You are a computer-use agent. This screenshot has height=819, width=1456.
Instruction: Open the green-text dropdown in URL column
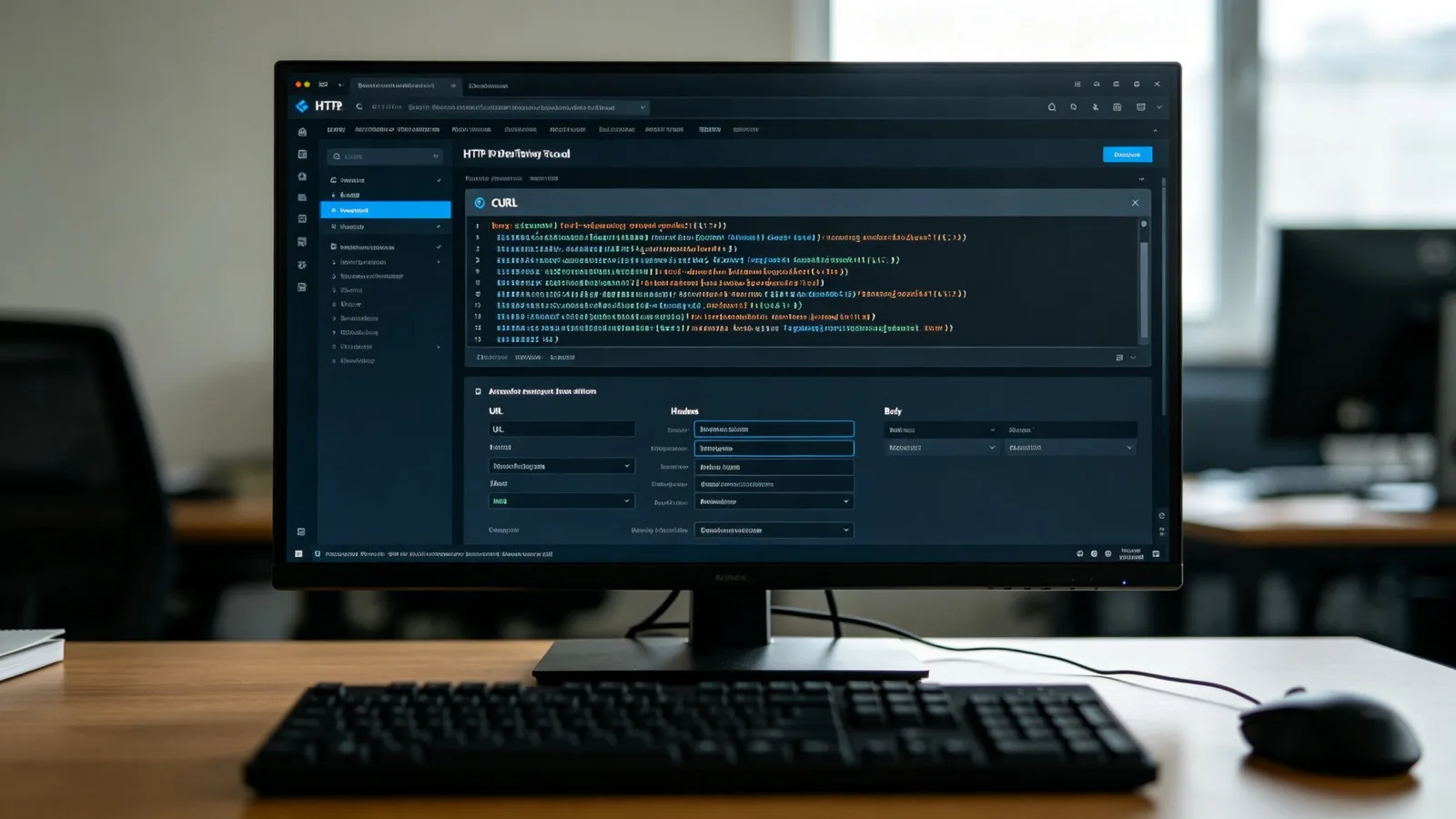[x=561, y=501]
